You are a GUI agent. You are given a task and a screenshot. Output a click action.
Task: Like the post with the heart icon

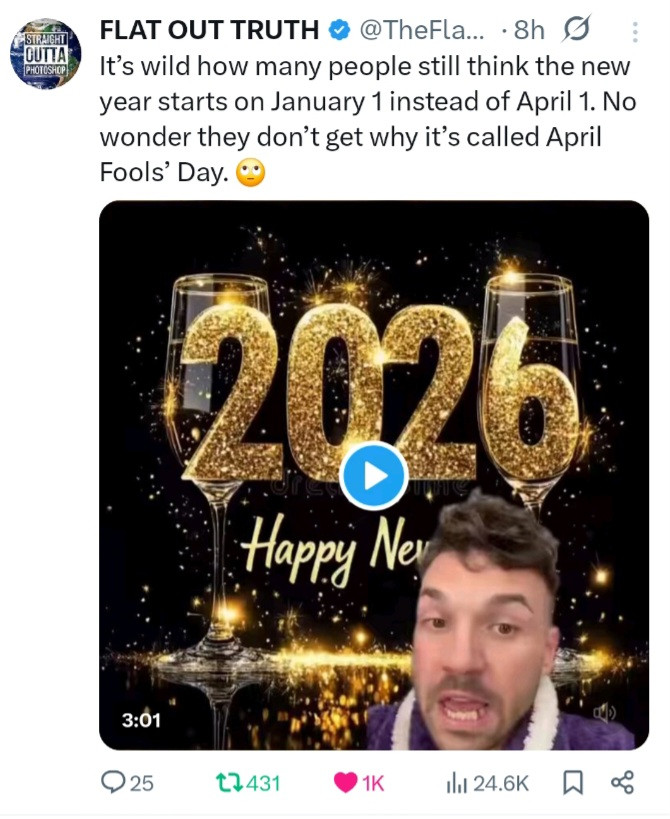[x=341, y=782]
